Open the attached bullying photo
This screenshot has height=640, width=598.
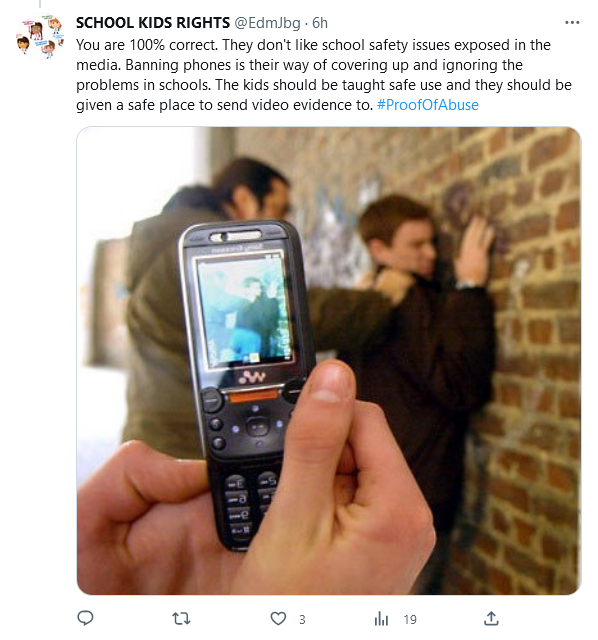(x=329, y=360)
